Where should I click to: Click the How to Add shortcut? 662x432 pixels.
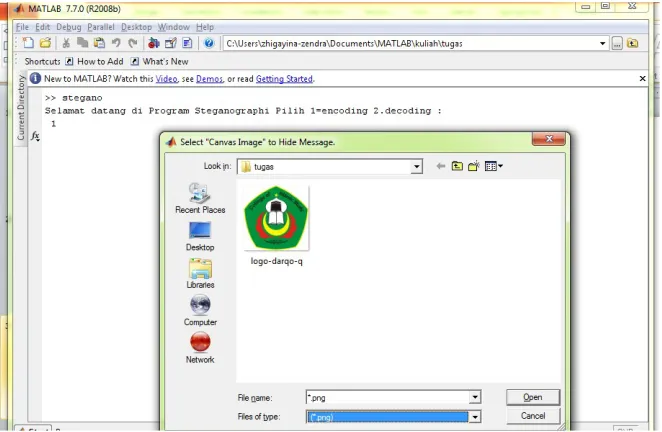coord(94,62)
